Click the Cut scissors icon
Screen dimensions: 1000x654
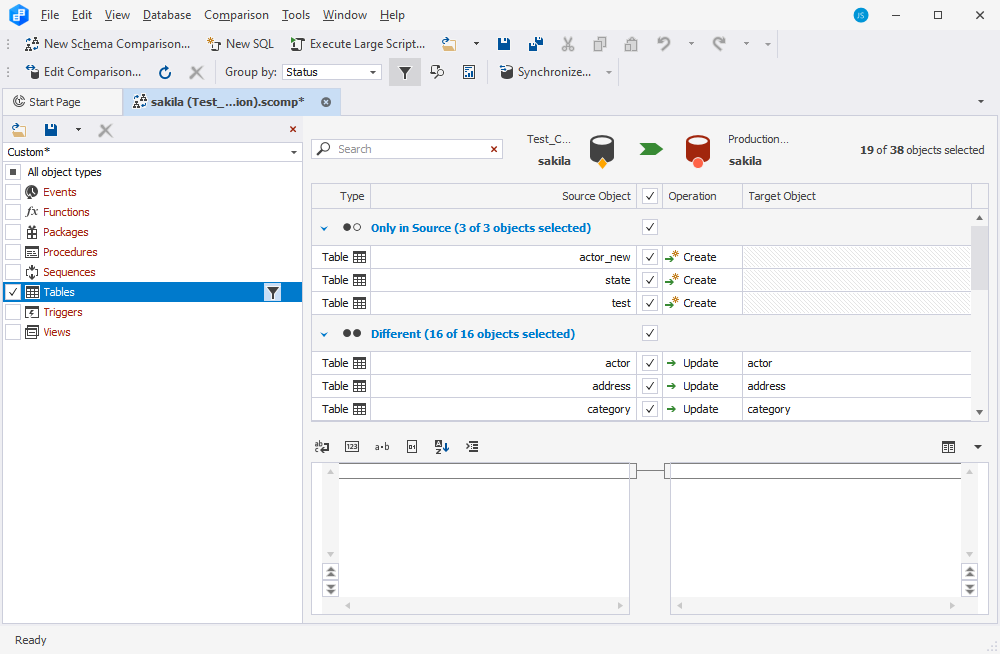tap(568, 44)
